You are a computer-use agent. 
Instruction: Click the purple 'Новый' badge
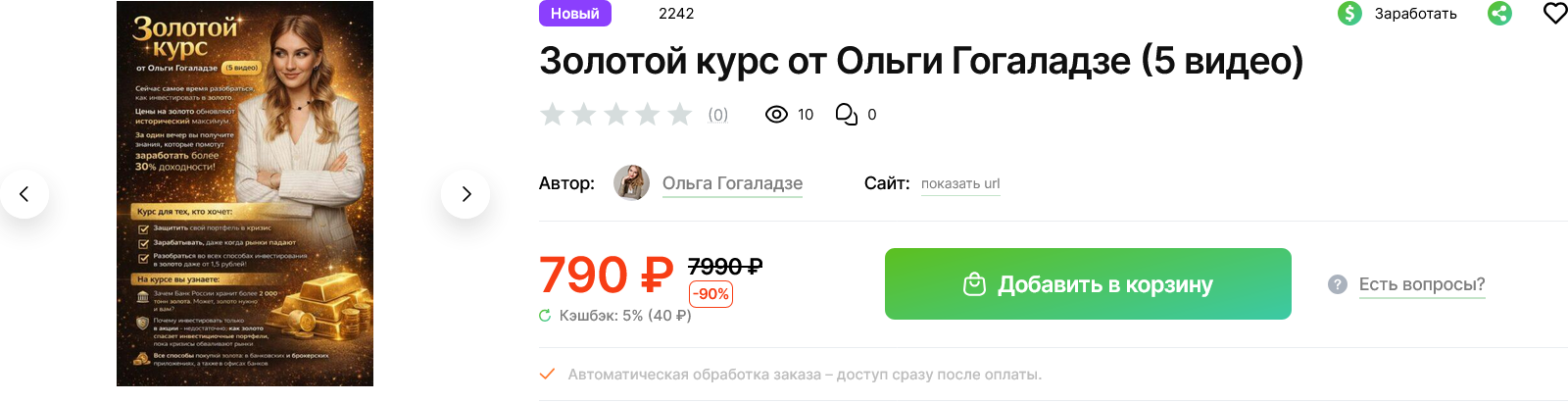575,14
